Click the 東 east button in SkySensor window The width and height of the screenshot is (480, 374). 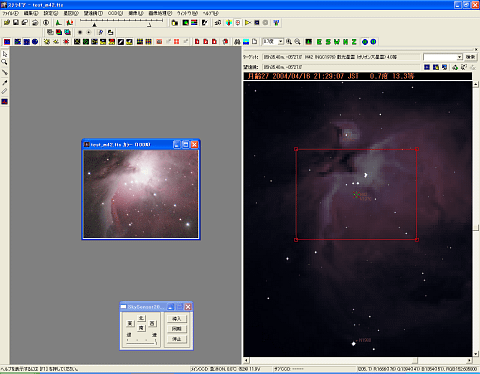[130, 323]
